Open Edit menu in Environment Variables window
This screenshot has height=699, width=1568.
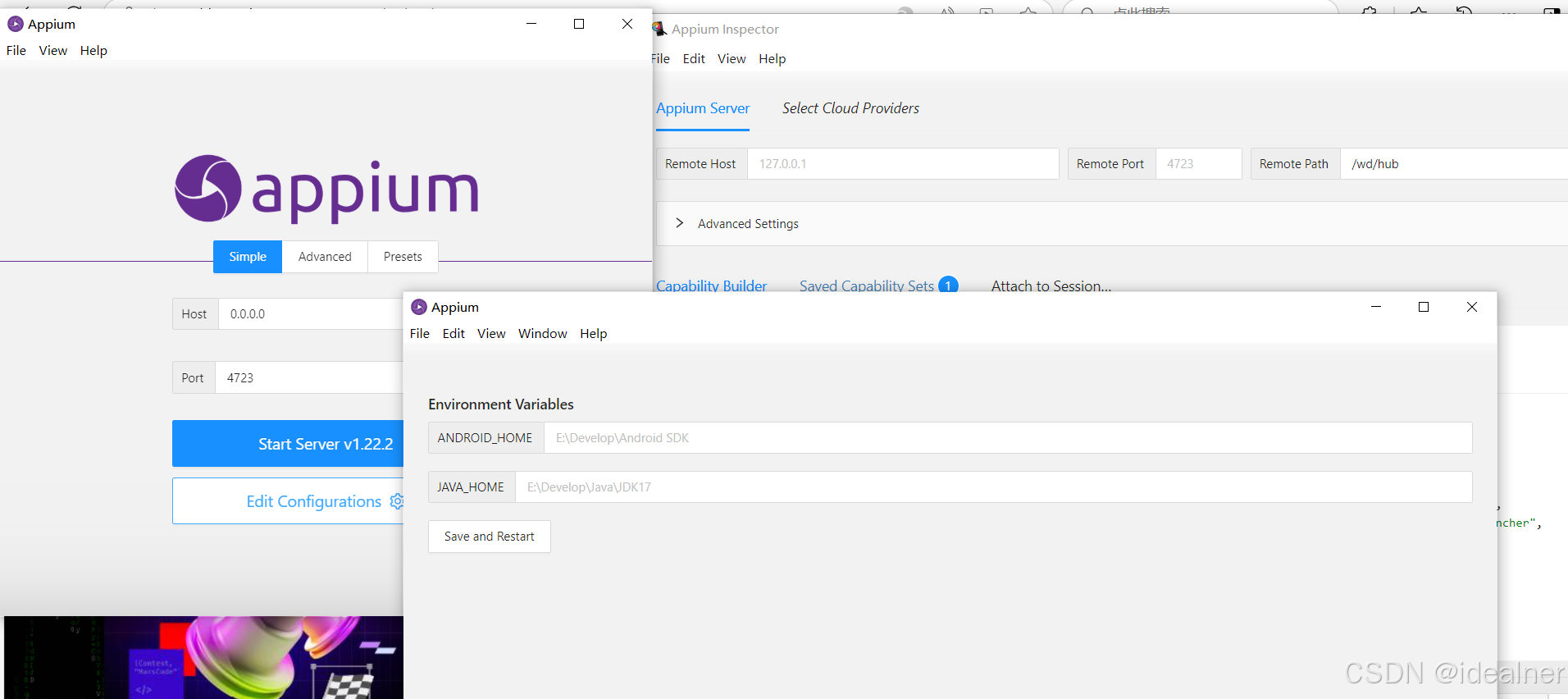coord(454,334)
